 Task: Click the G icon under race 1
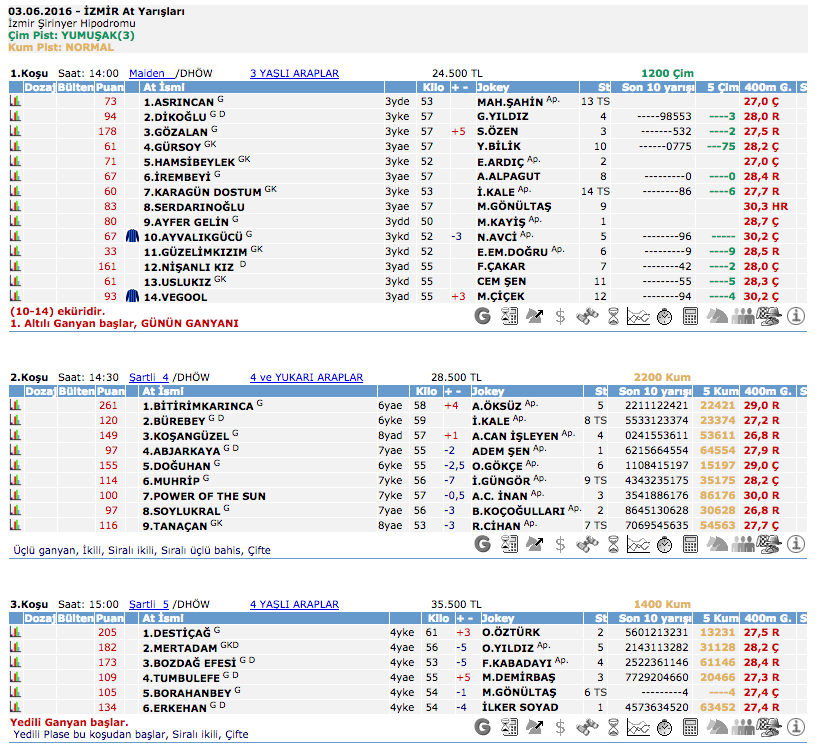(483, 317)
